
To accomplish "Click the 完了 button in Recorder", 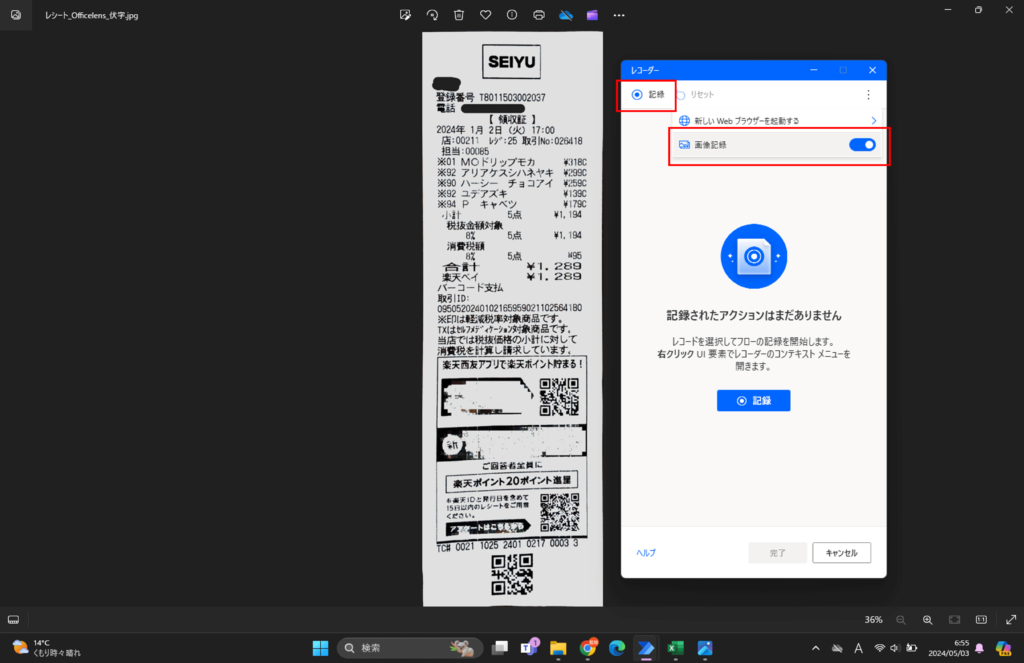I will (x=777, y=553).
